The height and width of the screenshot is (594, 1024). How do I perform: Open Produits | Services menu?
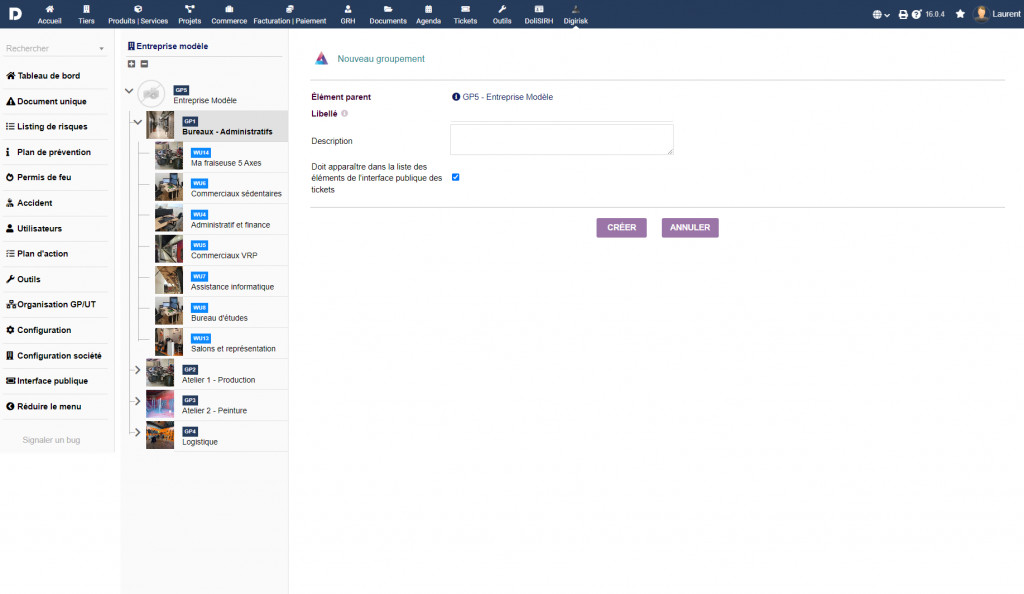(138, 14)
